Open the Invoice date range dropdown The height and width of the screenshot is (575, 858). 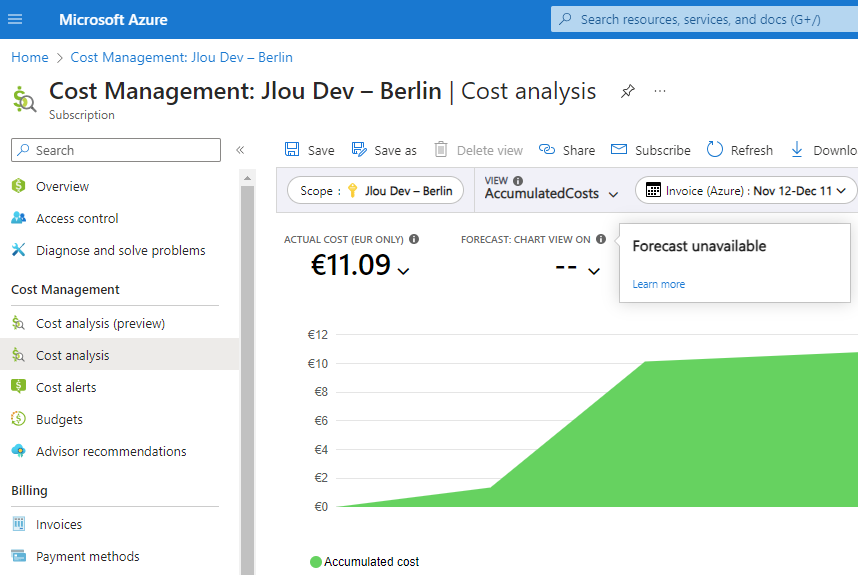(746, 190)
